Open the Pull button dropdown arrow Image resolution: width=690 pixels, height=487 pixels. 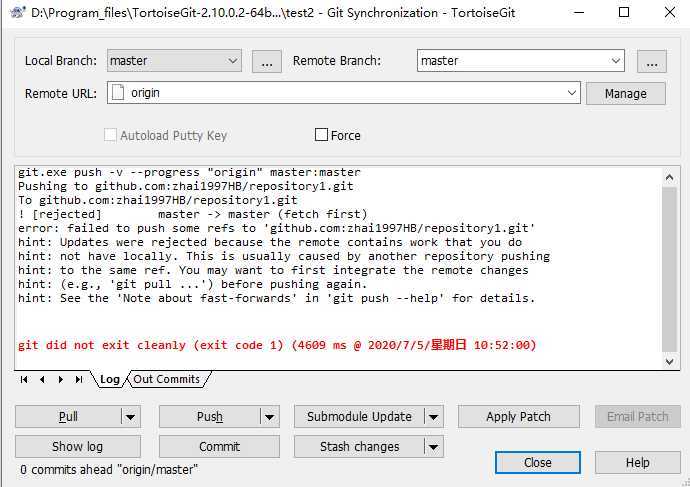[x=131, y=417]
